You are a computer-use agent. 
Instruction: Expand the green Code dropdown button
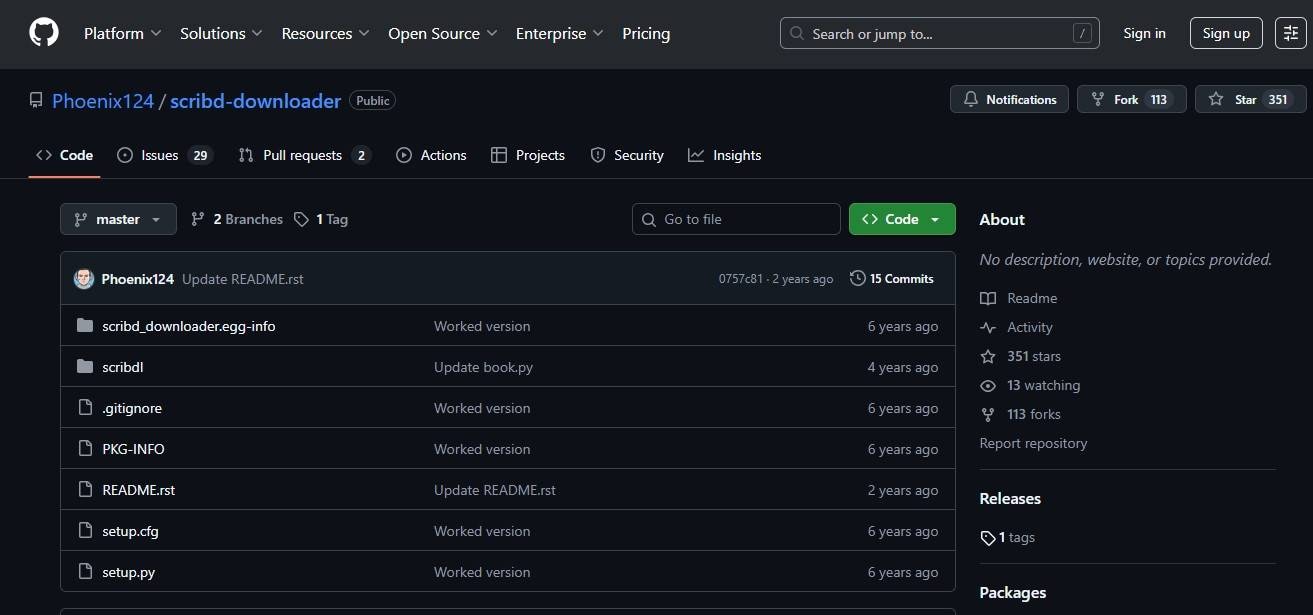tap(902, 219)
